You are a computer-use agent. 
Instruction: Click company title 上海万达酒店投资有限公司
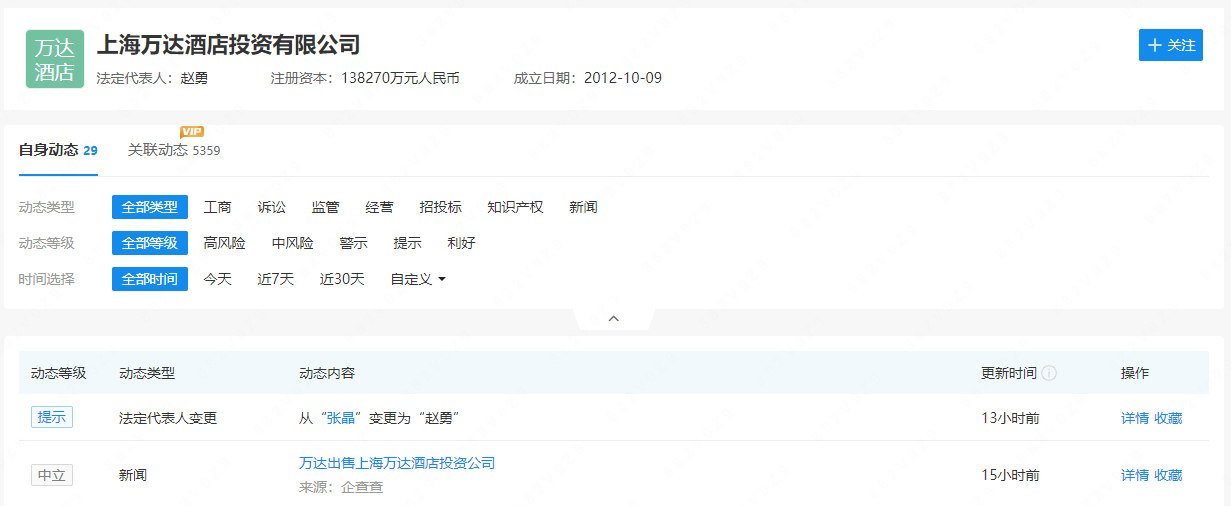228,44
